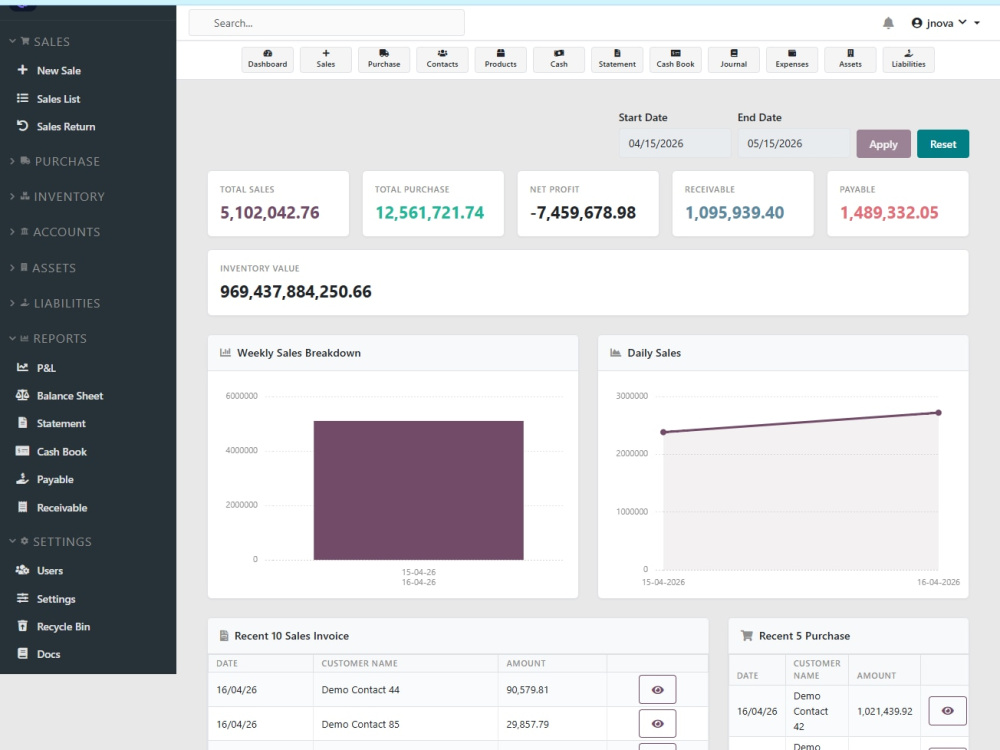Viewport: 1000px width, 750px height.
Task: Click the Inventory Value 969,437,884,250.66
Action: tap(296, 291)
